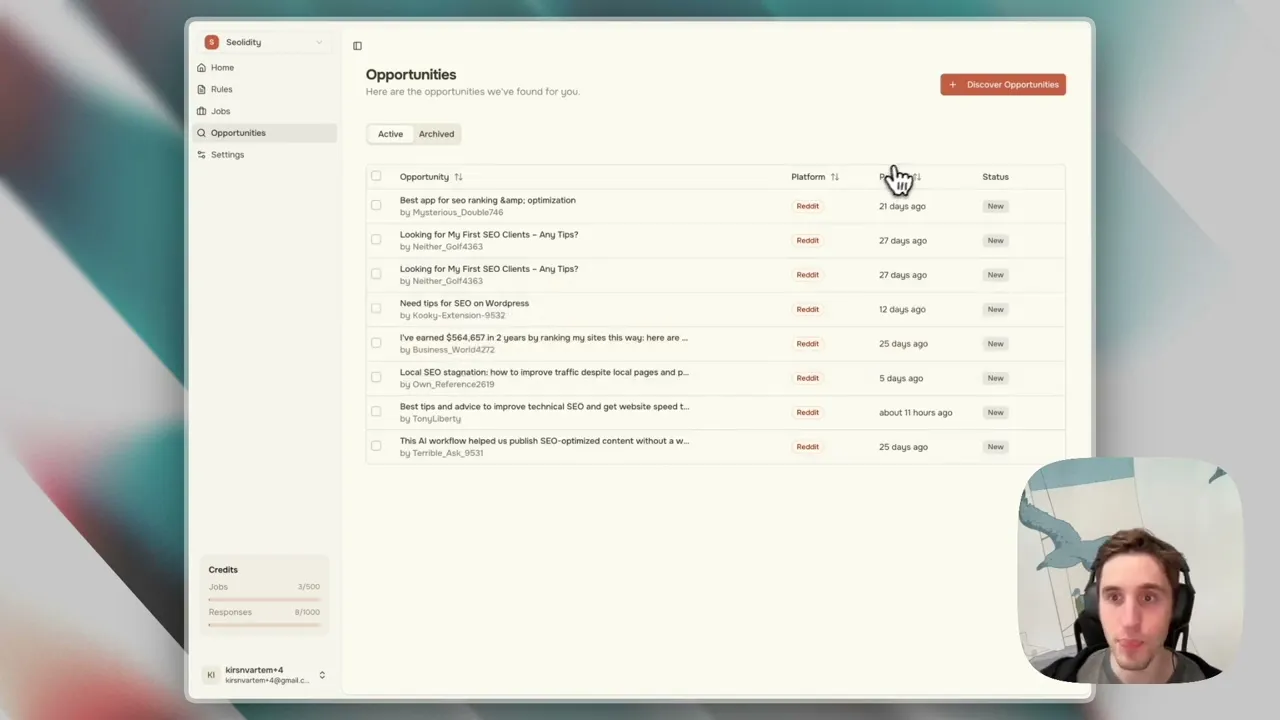Open Settings from the sidebar

click(227, 155)
